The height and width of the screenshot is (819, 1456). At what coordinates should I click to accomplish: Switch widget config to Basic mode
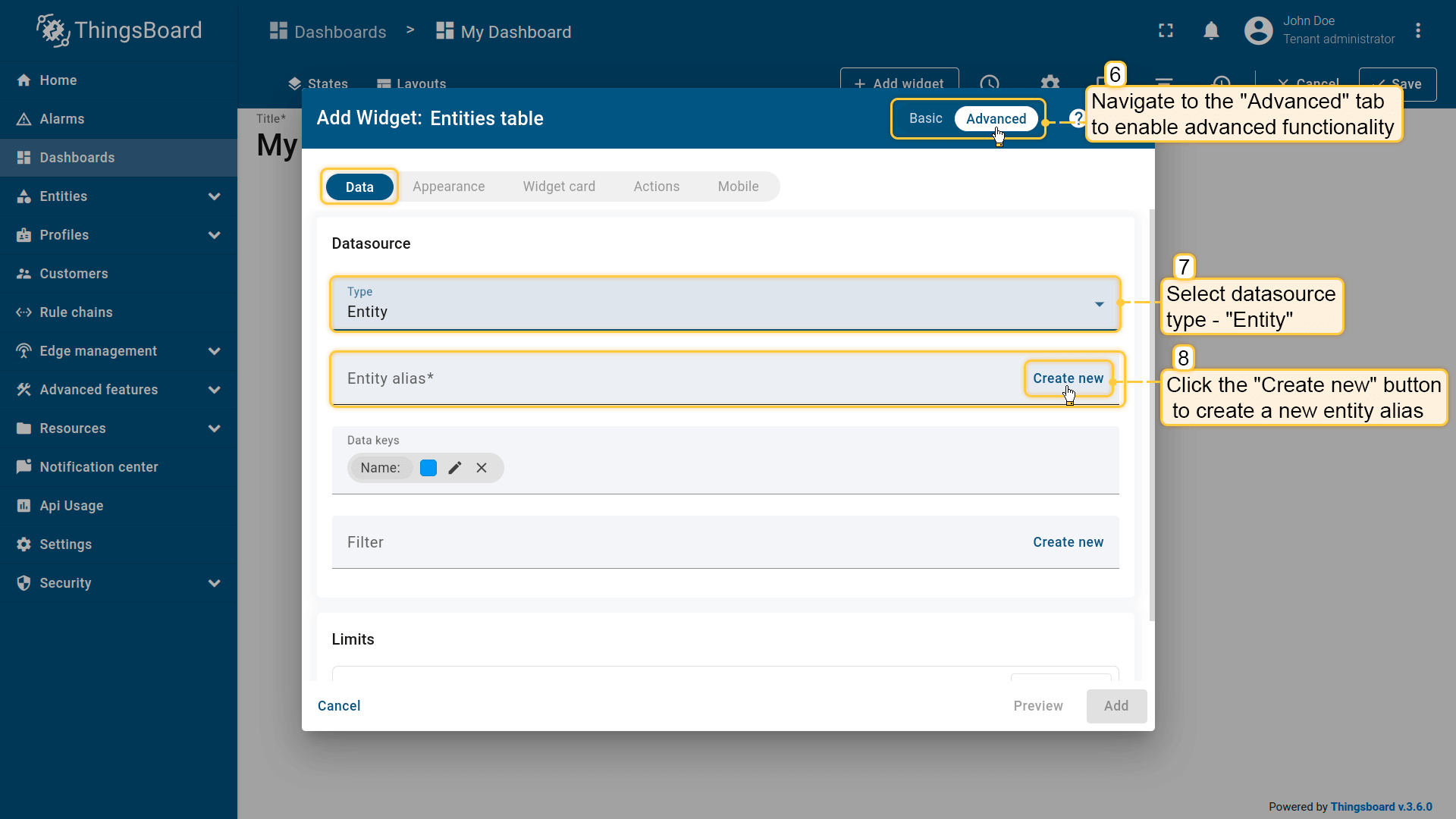click(x=925, y=118)
